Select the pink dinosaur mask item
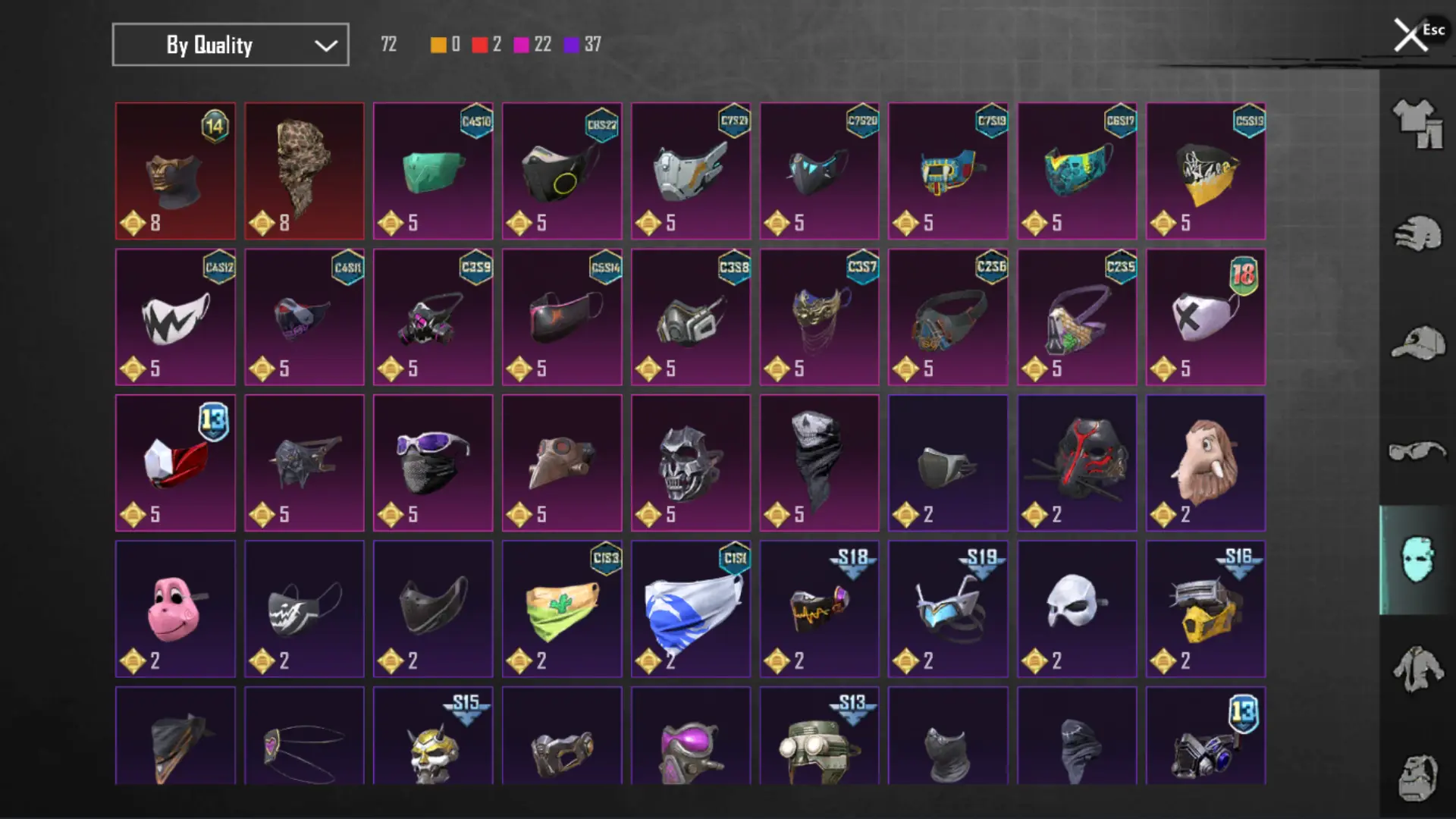 tap(175, 609)
